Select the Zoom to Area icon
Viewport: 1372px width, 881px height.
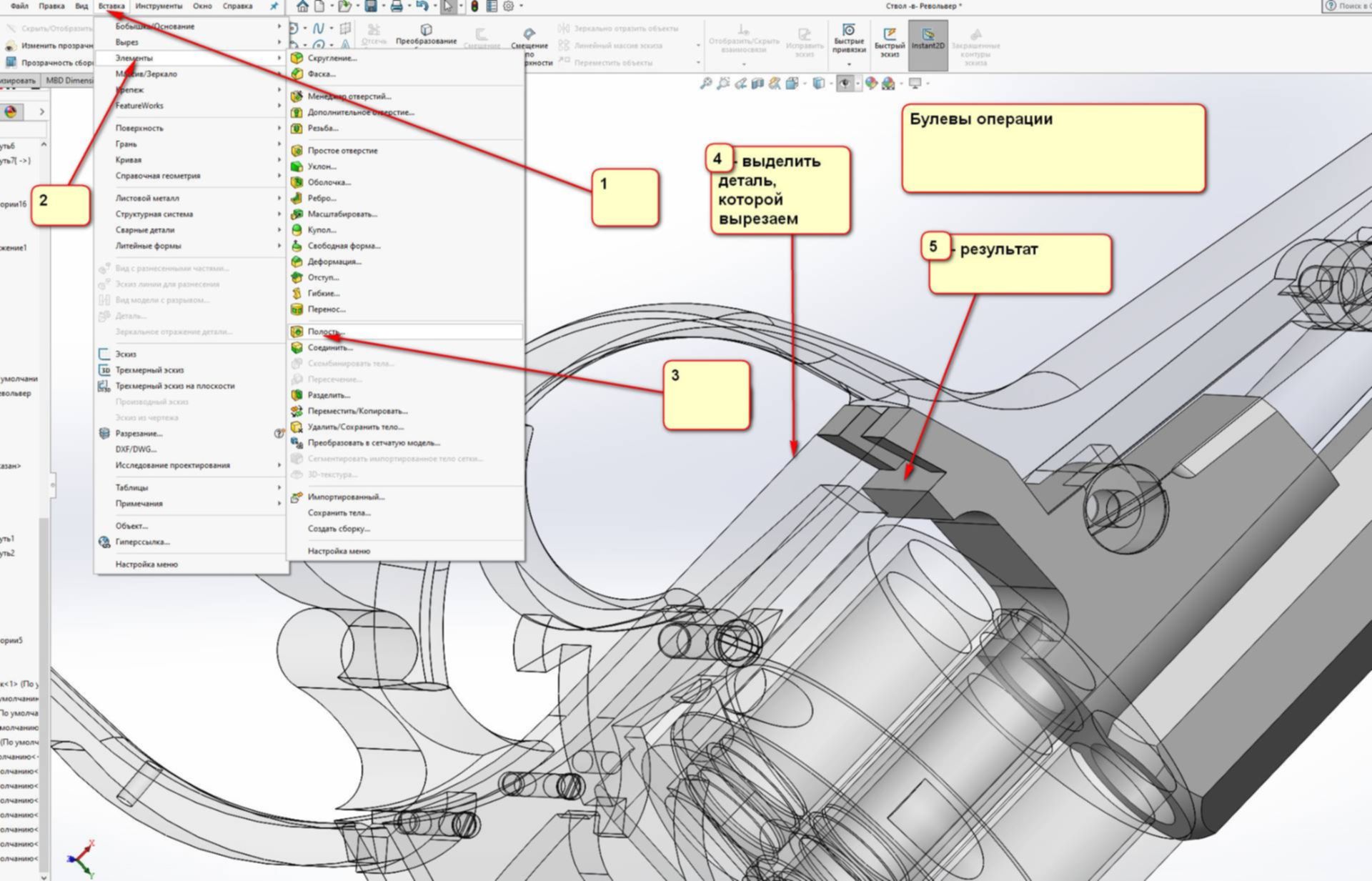pyautogui.click(x=723, y=84)
